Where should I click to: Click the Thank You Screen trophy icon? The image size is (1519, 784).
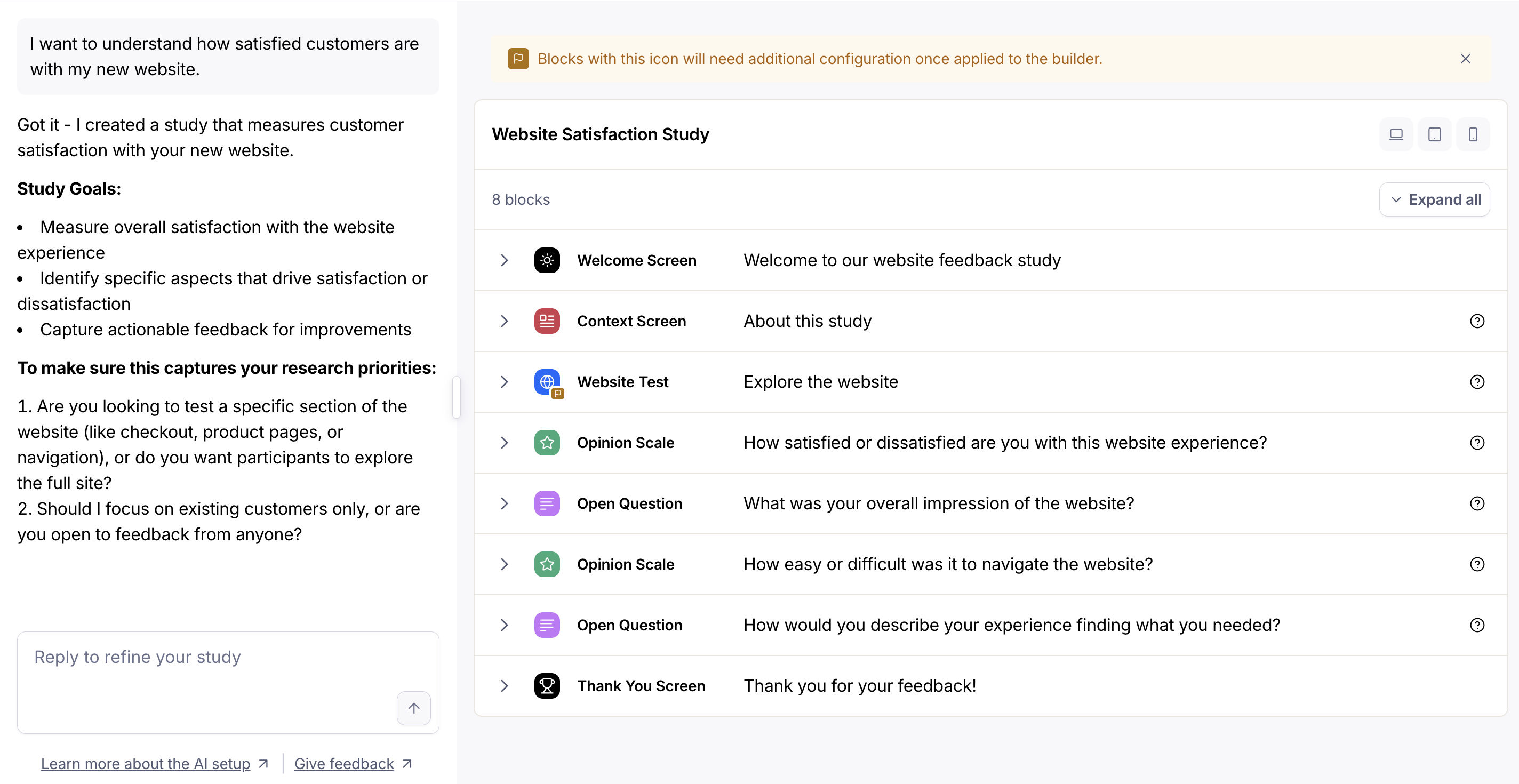tap(547, 686)
